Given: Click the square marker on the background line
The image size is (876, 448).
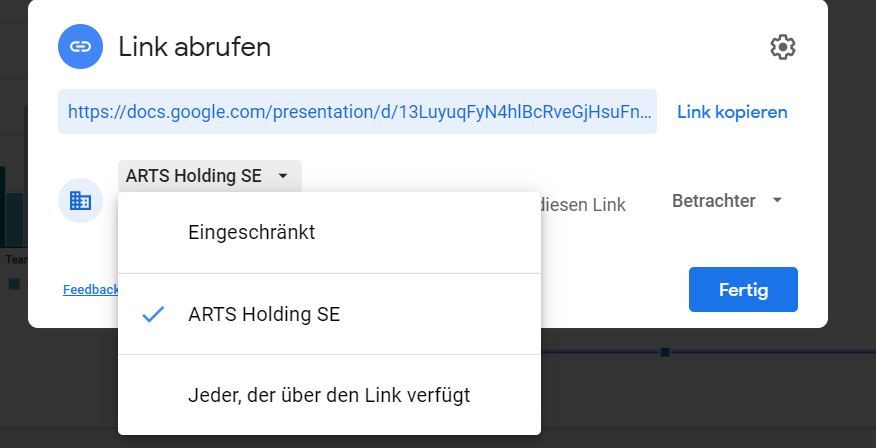Looking at the screenshot, I should point(664,352).
